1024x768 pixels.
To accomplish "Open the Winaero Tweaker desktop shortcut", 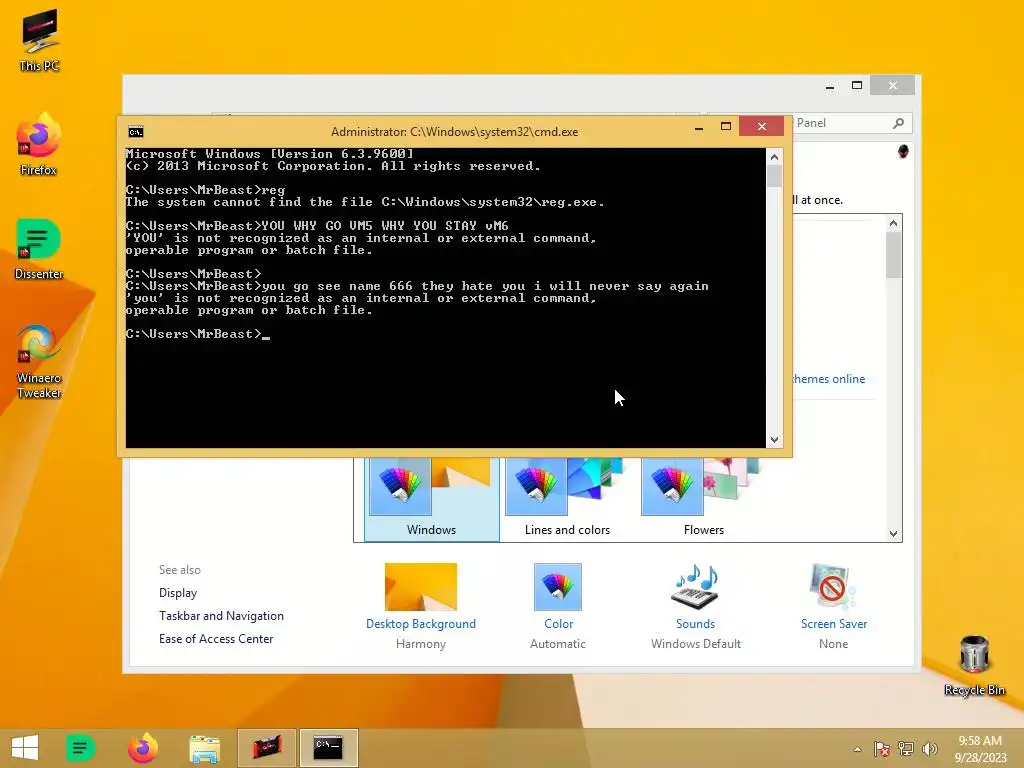I will (x=39, y=361).
